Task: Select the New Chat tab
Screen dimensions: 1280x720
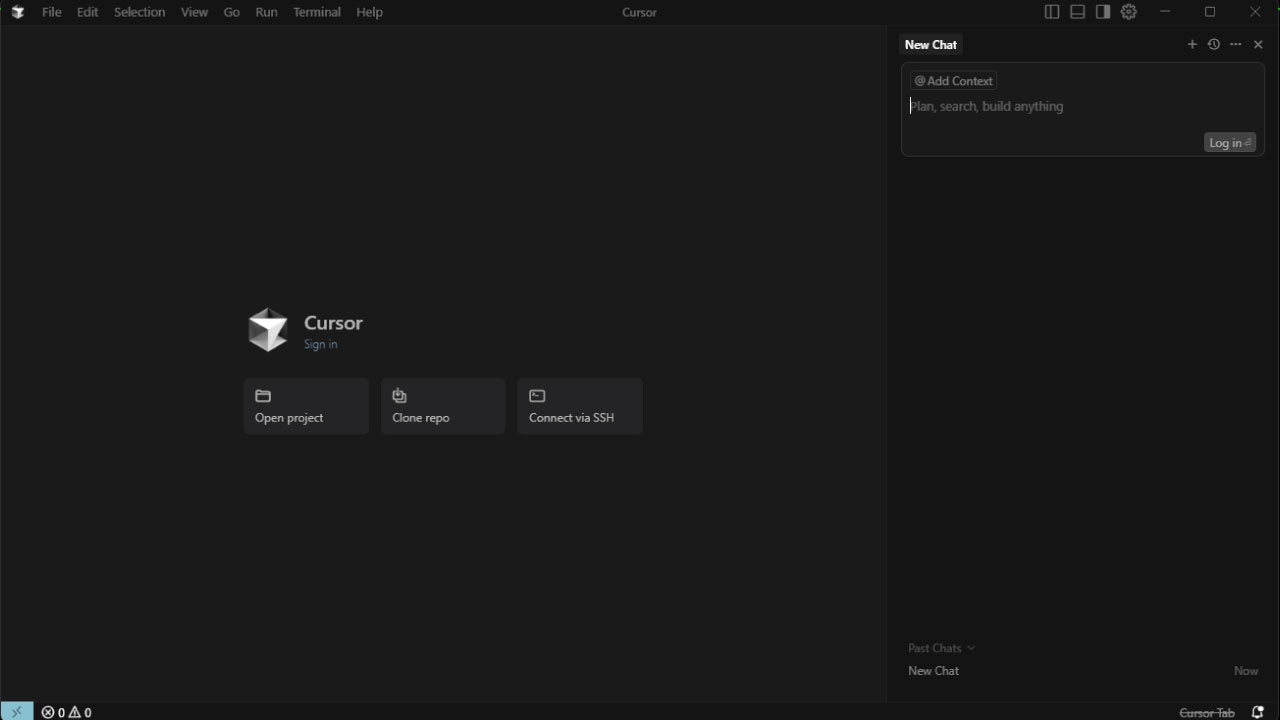Action: pos(931,44)
